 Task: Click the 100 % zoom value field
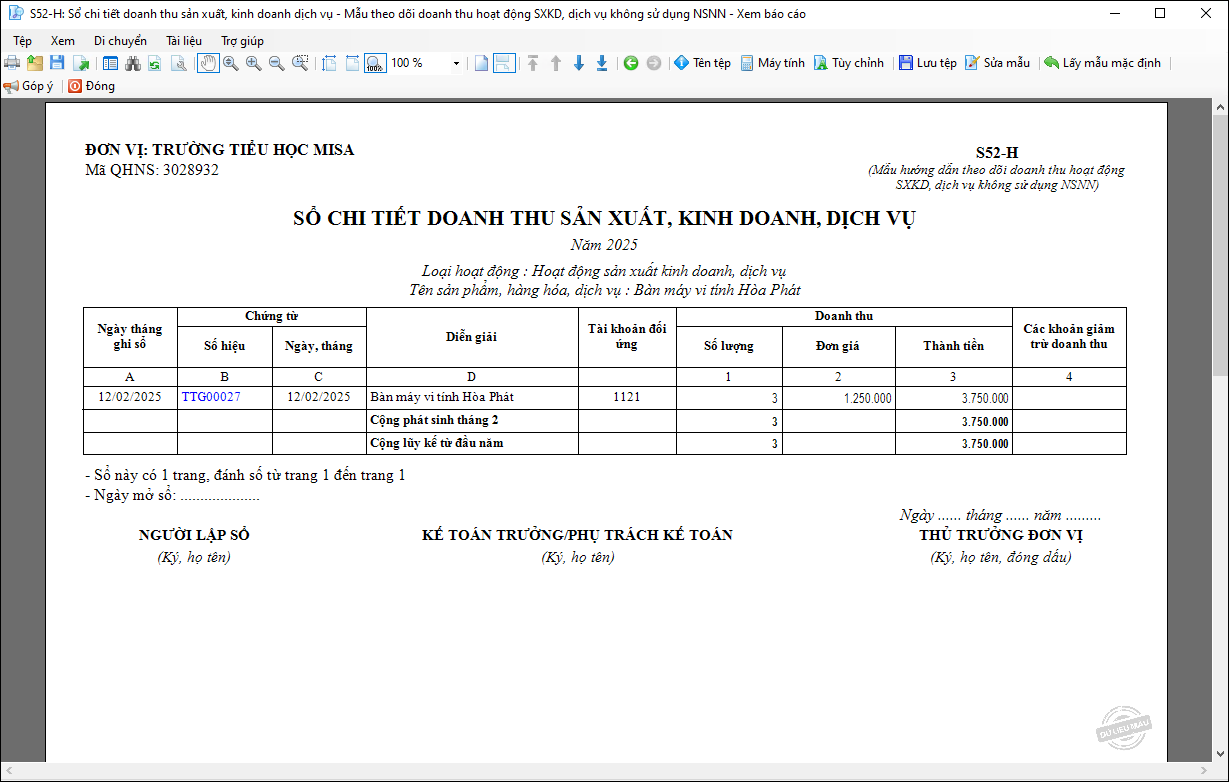click(419, 63)
